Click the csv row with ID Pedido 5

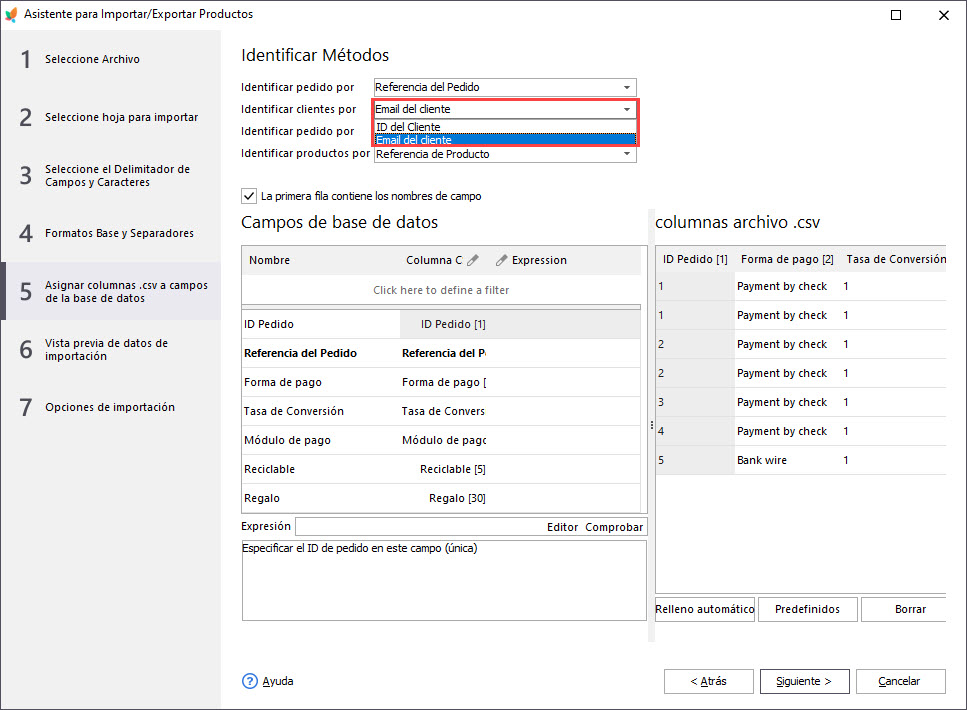[x=800, y=460]
